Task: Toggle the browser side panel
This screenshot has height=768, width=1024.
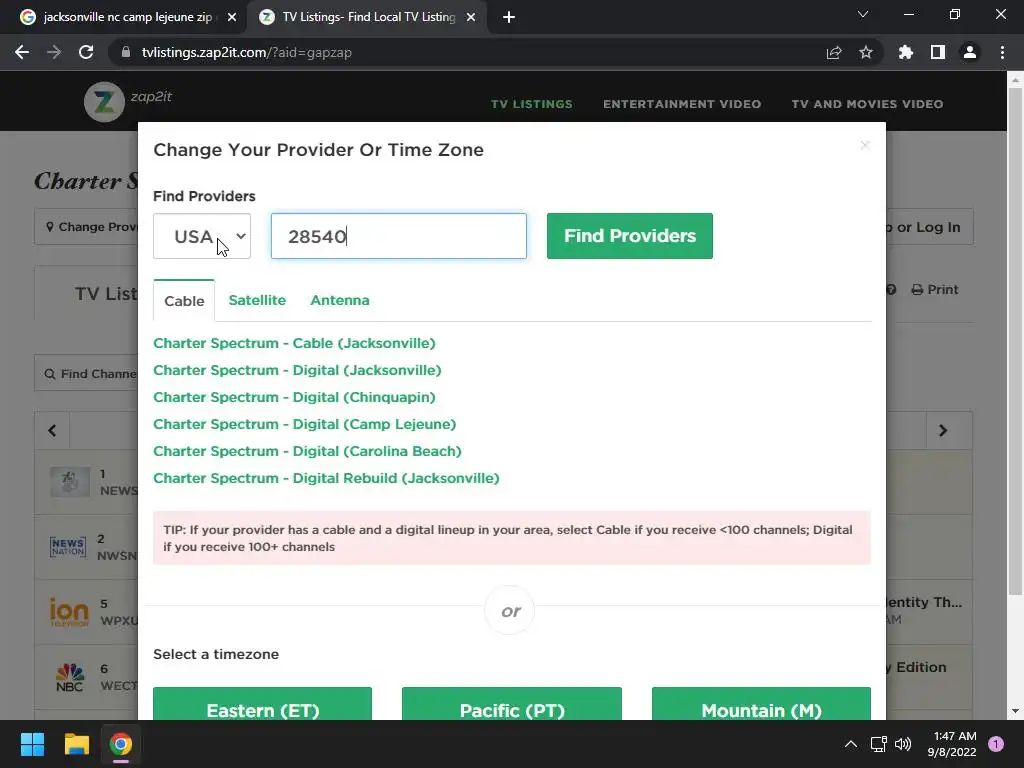Action: (x=938, y=52)
